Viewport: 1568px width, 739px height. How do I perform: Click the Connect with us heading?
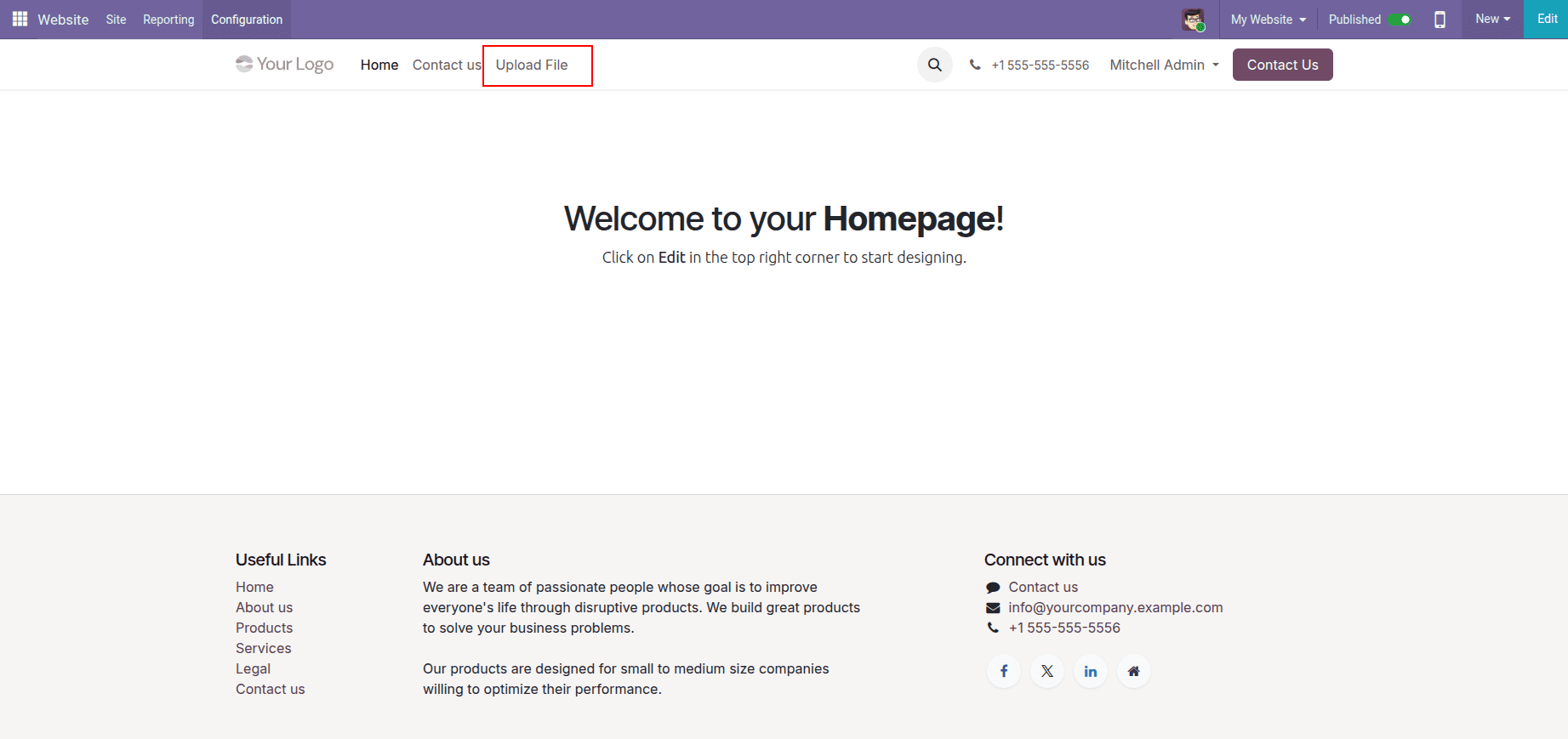tap(1045, 560)
